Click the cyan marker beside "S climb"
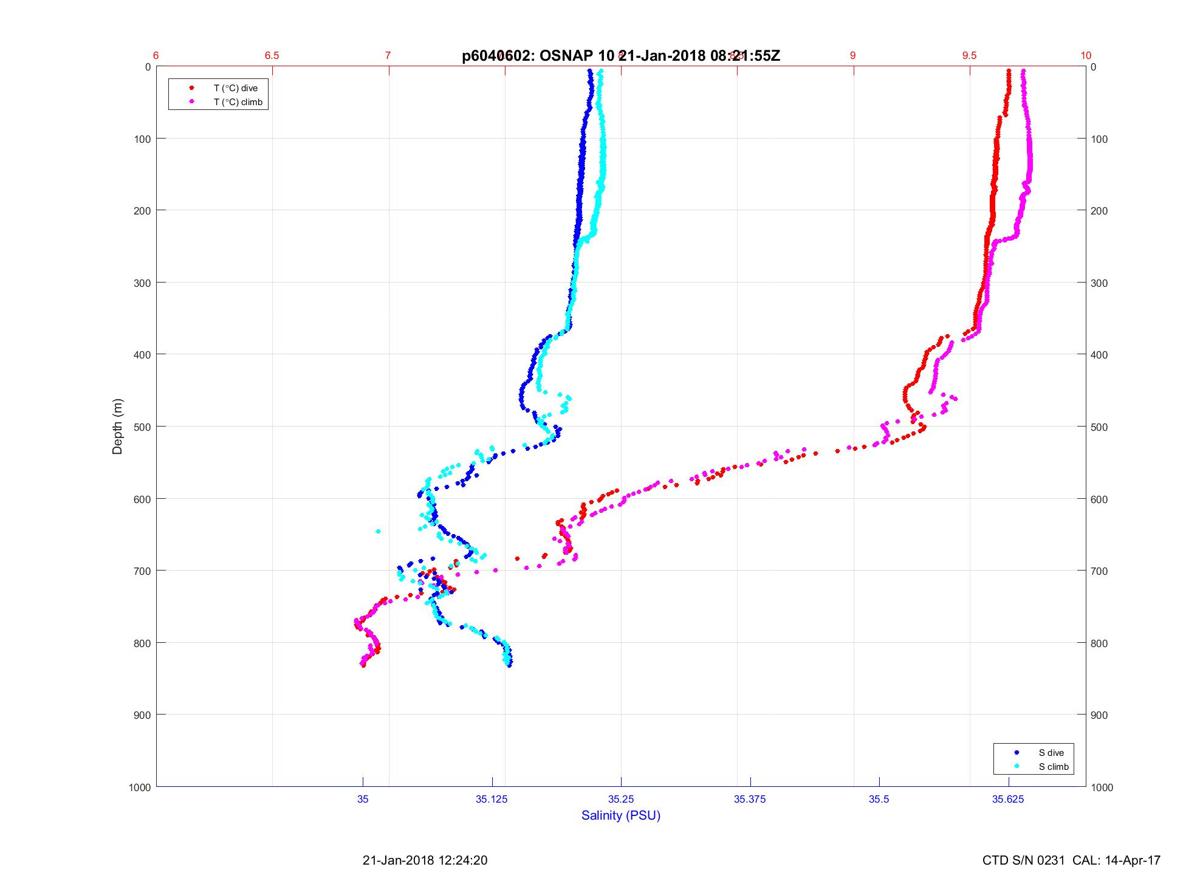 (1015, 766)
